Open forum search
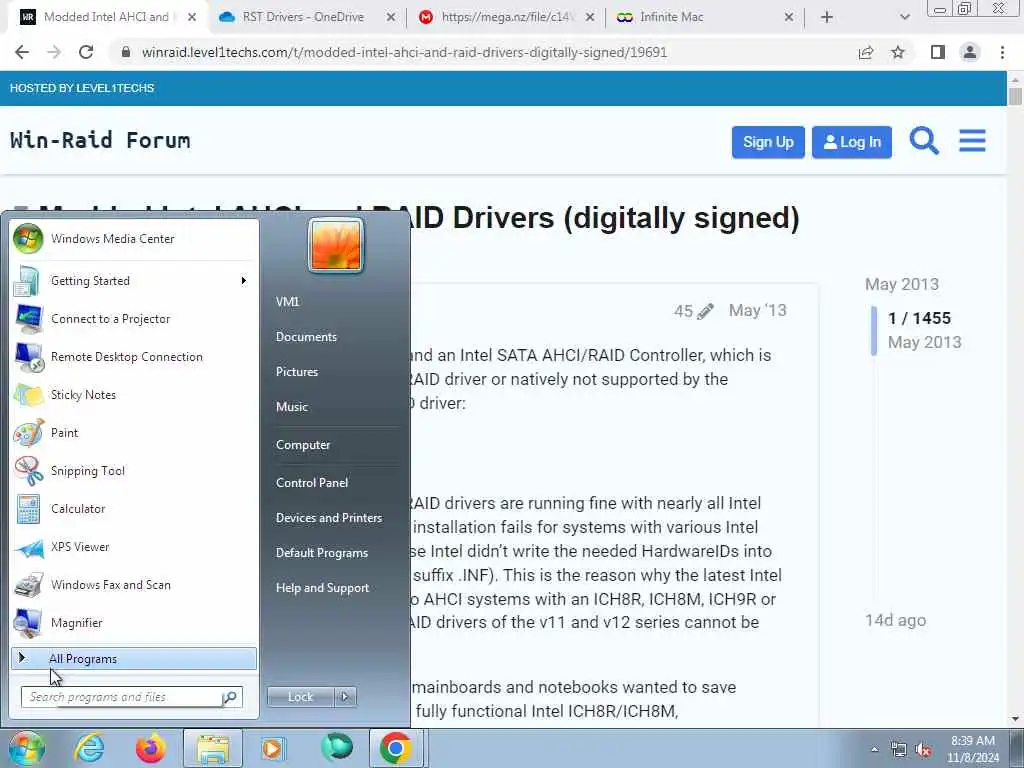Screen dimensions: 1024x768 (x=924, y=141)
